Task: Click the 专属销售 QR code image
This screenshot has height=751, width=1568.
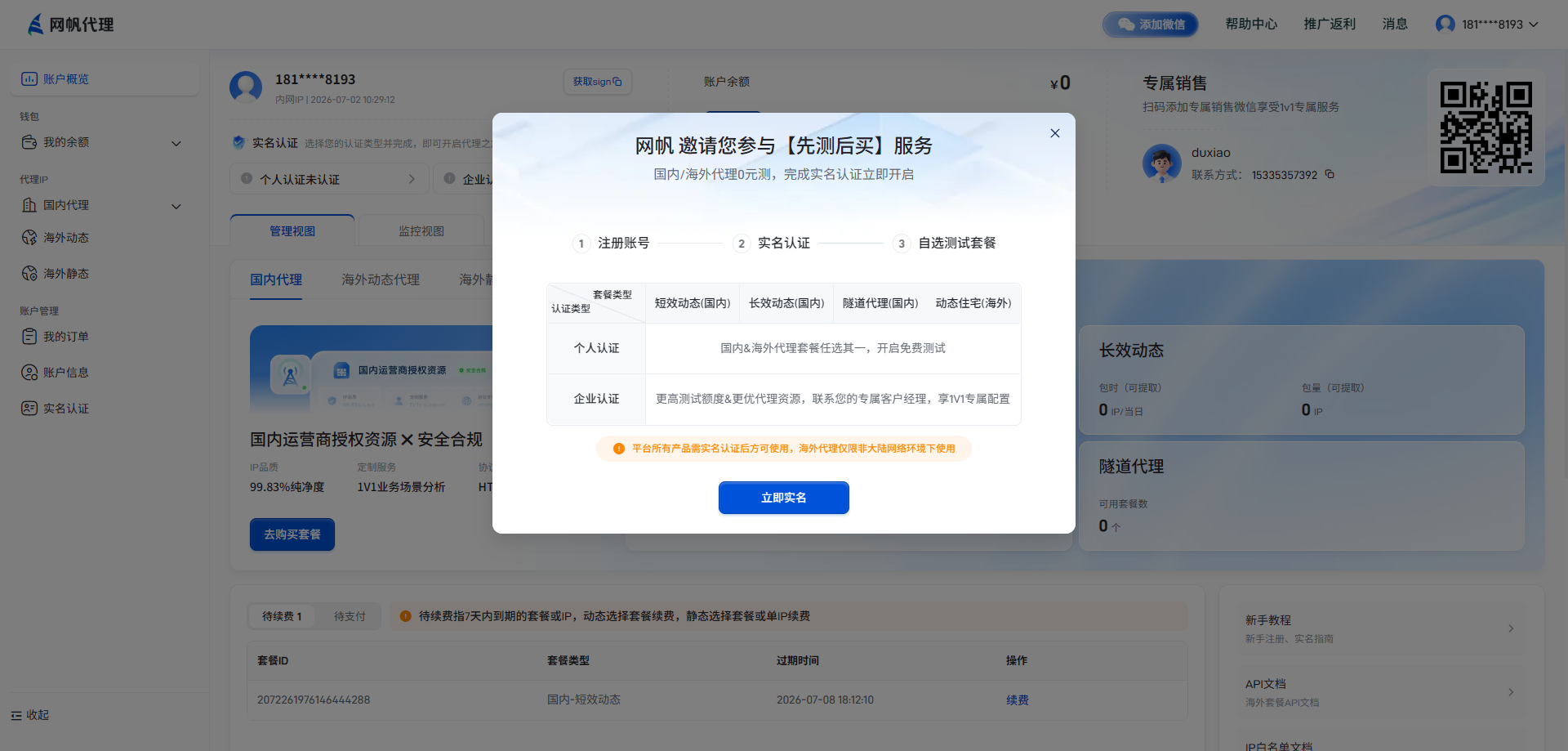Action: pos(1486,127)
